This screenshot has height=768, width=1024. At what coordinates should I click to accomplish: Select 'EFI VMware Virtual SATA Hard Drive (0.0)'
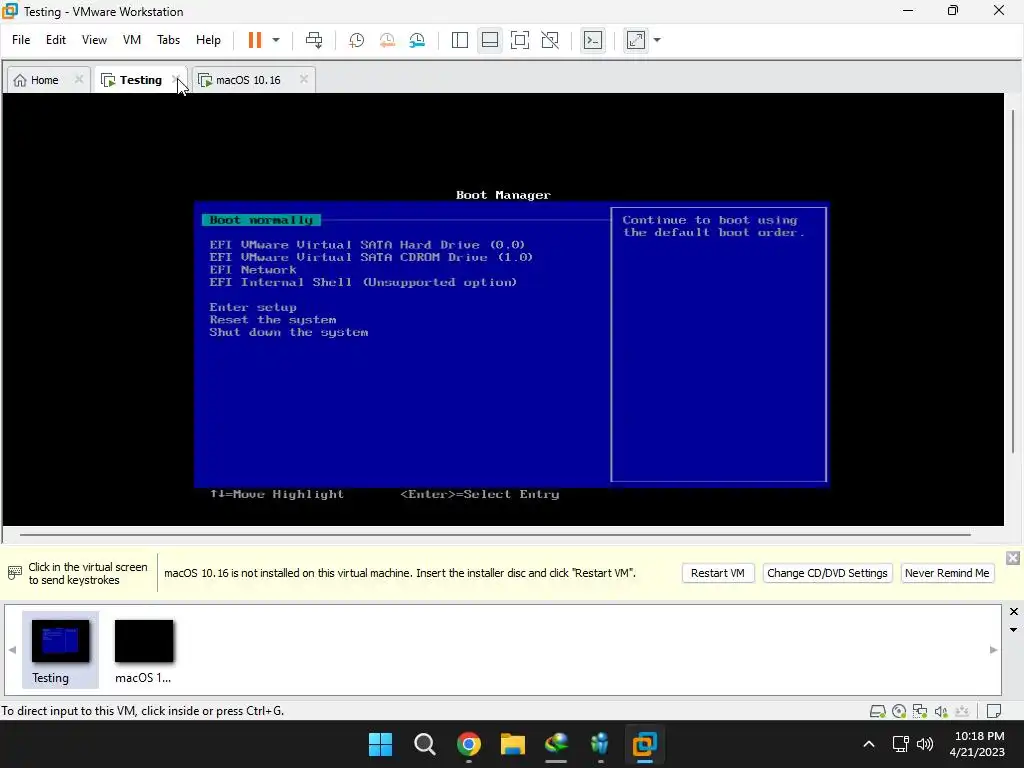pos(367,245)
